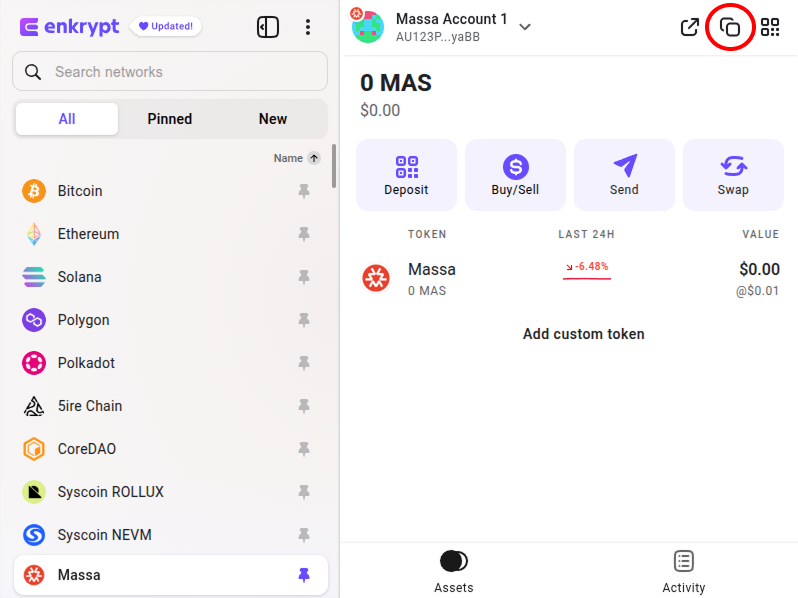Toggle the name sort direction arrow
Image resolution: width=798 pixels, height=598 pixels.
314,158
